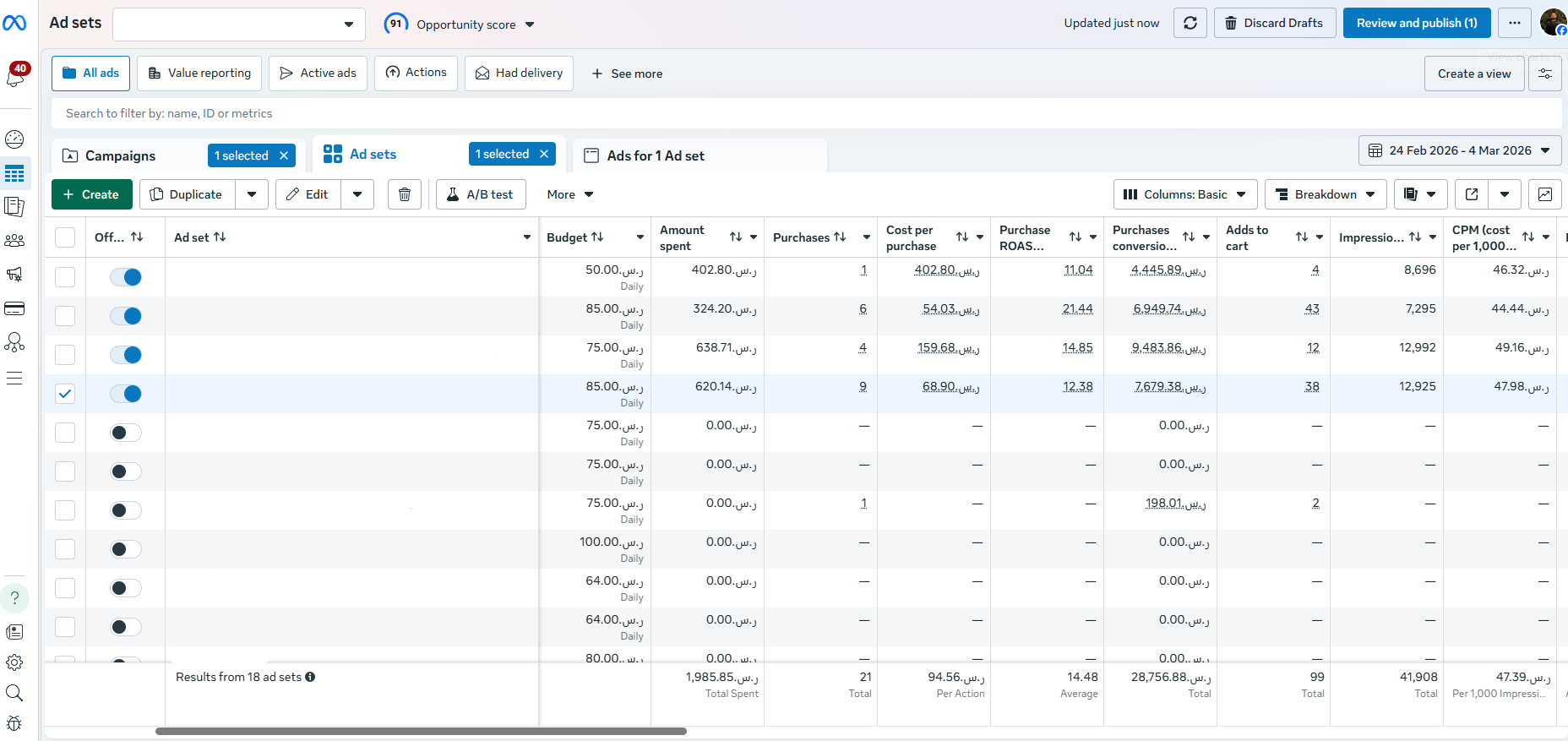The width and height of the screenshot is (1568, 741).
Task: Open Audiences people icon in sidebar
Action: [x=14, y=241]
